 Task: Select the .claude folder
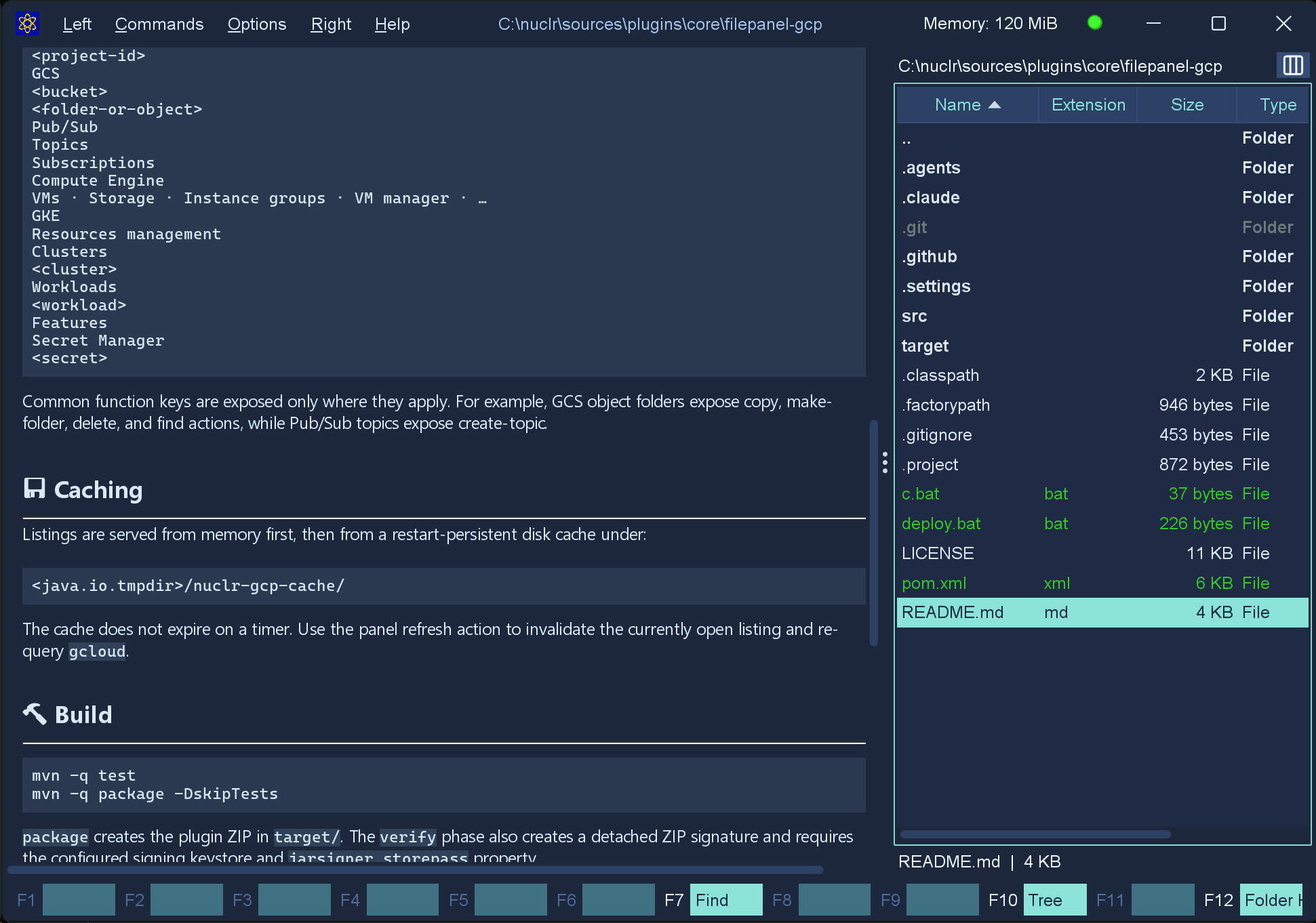[1102, 198]
